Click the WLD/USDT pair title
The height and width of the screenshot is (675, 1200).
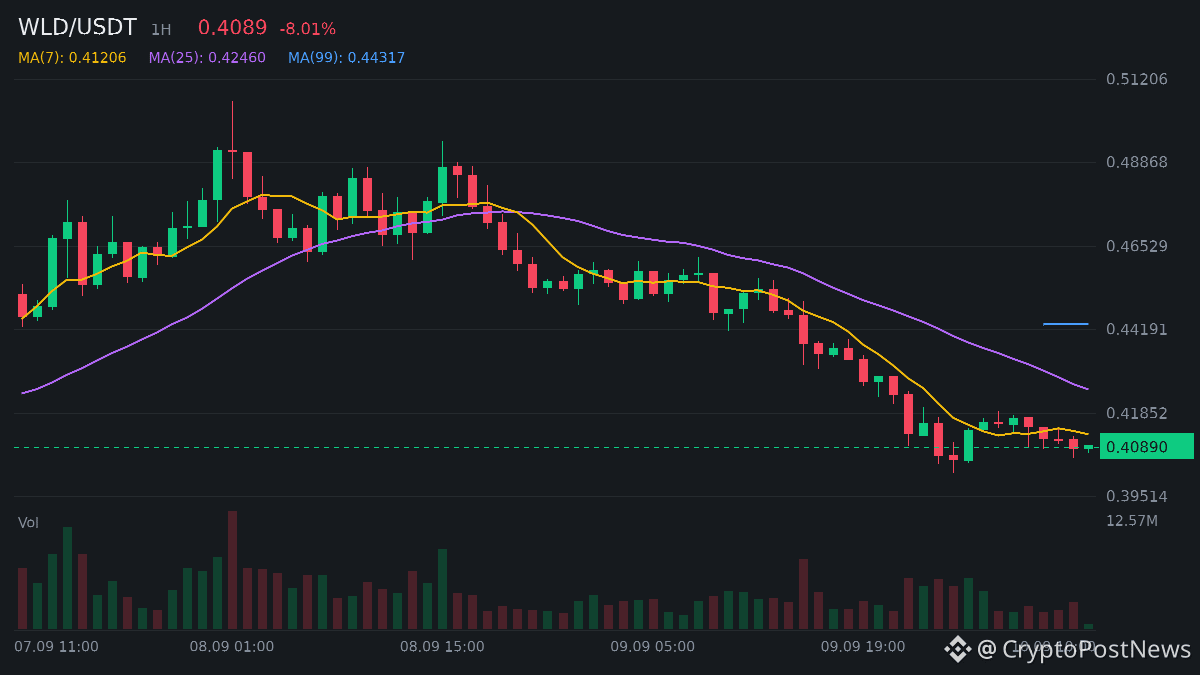pos(77,28)
